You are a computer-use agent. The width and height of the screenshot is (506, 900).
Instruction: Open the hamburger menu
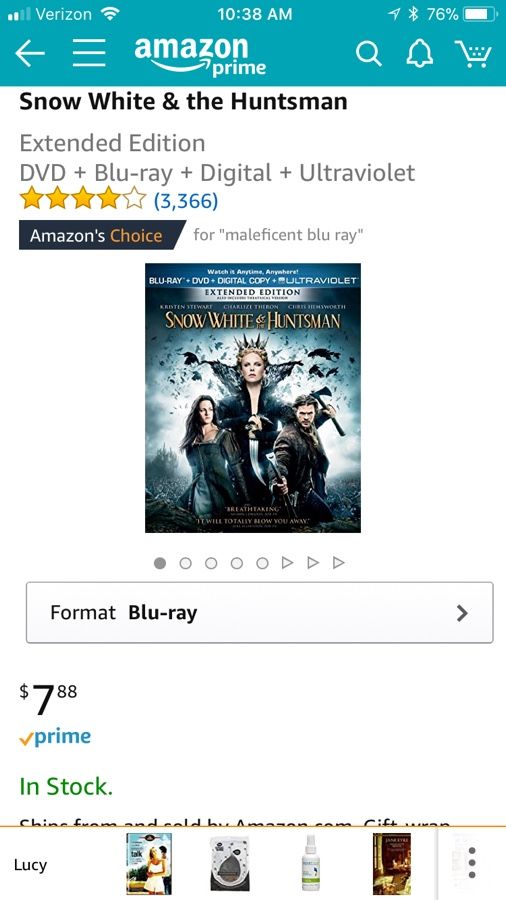tap(89, 54)
